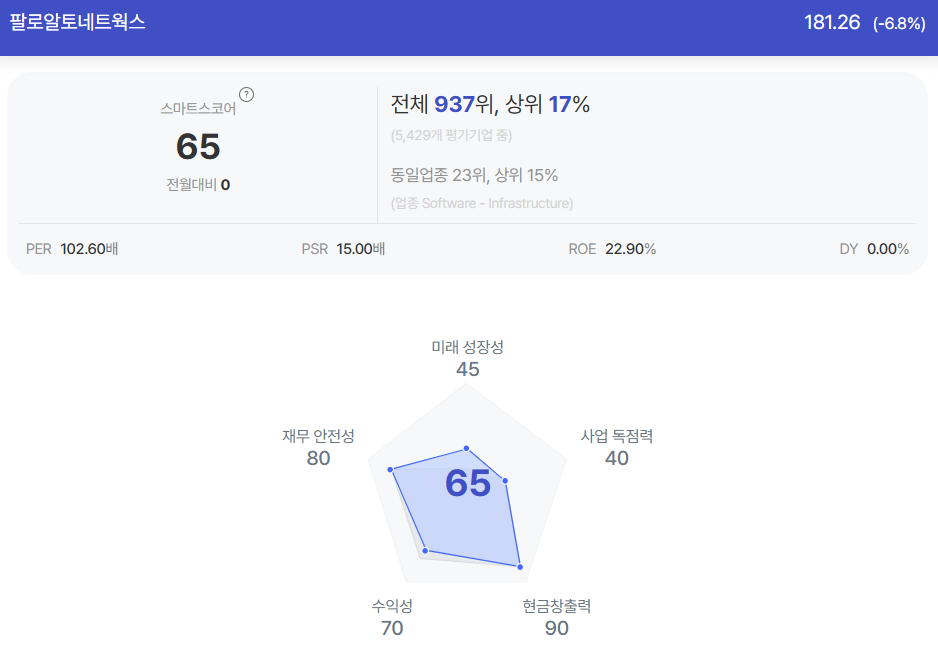Click the DY 0.00% metric
Screen dimensions: 938x662
pyautogui.click(x=874, y=249)
